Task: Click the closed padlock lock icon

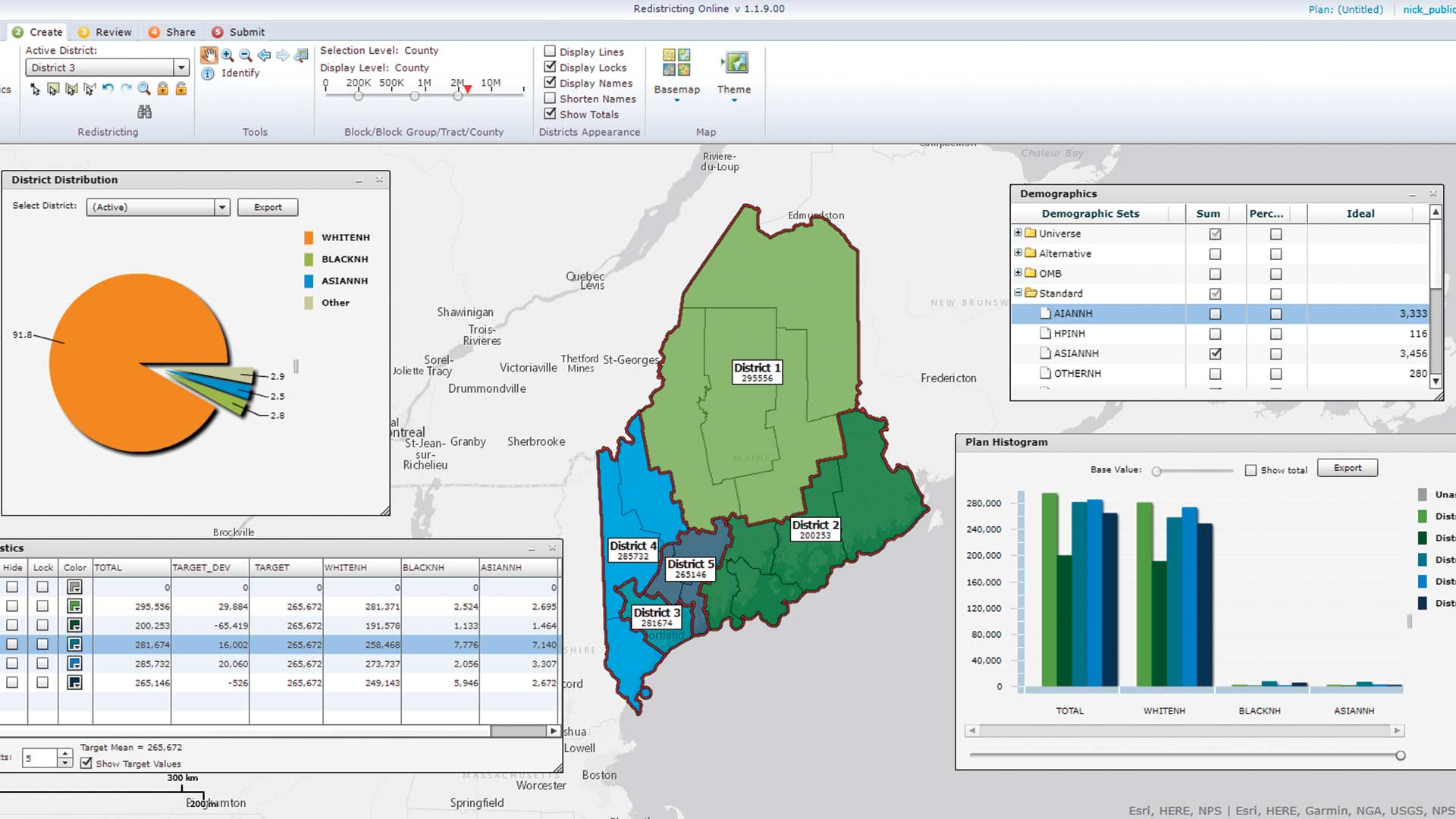Action: point(162,89)
